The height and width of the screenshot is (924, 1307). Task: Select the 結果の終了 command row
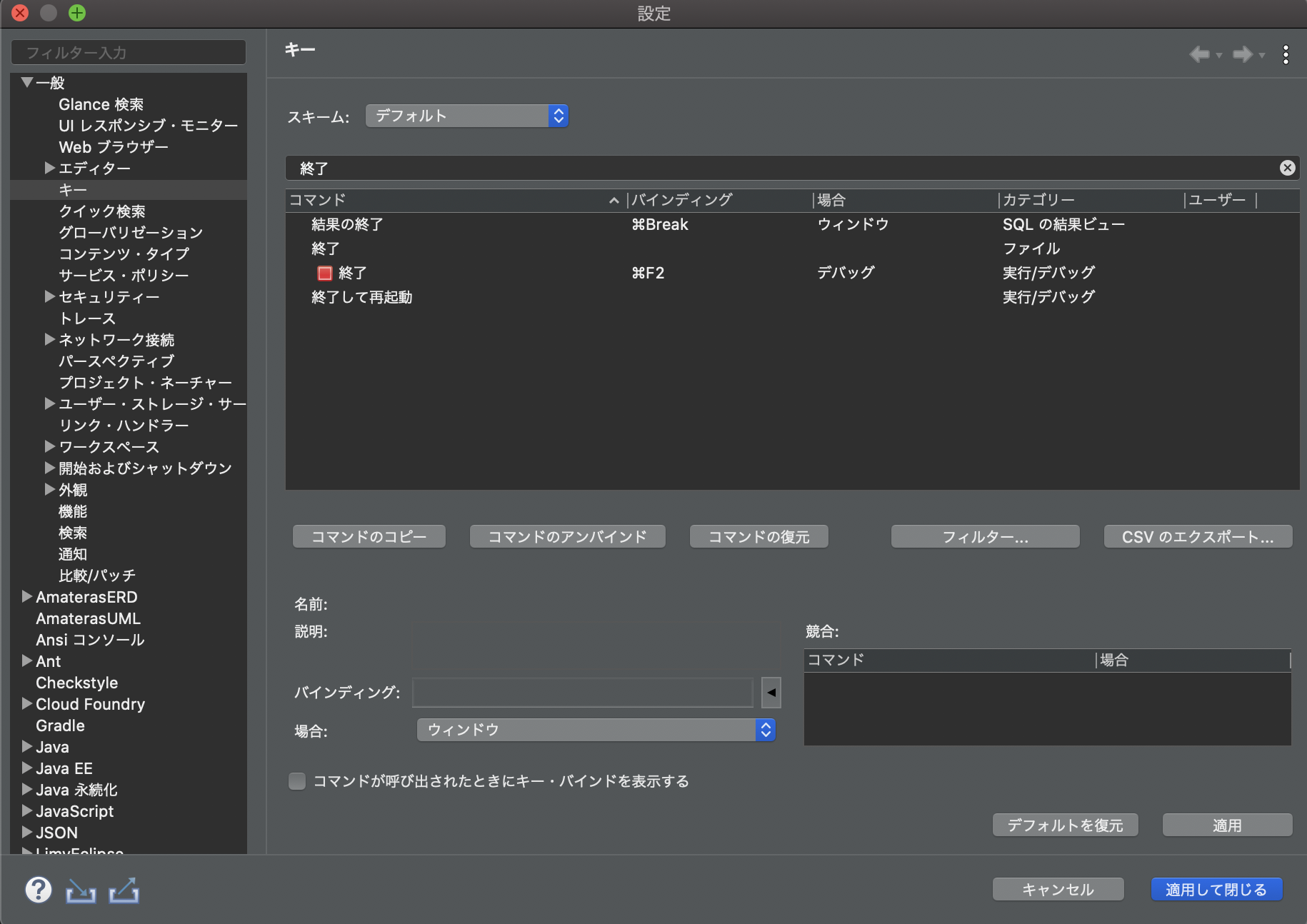793,224
